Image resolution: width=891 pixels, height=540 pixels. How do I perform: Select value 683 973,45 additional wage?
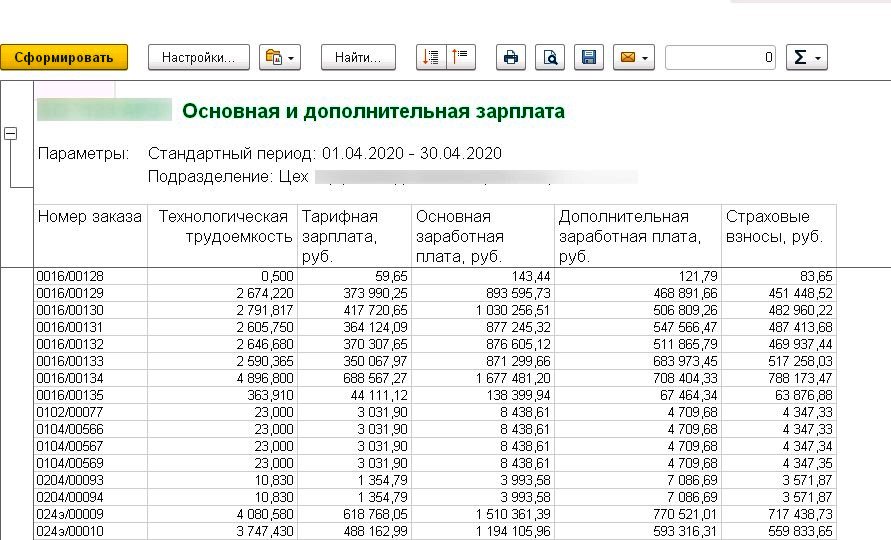(638, 362)
